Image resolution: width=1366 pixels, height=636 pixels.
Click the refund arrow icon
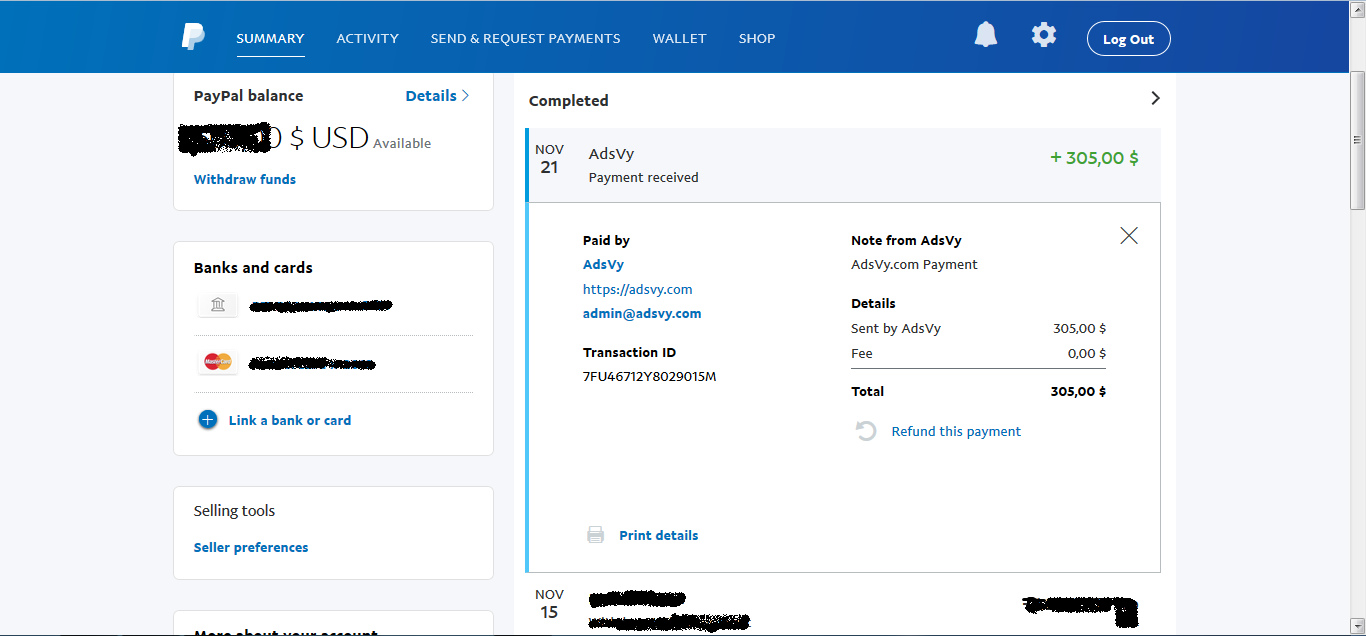pyautogui.click(x=866, y=431)
